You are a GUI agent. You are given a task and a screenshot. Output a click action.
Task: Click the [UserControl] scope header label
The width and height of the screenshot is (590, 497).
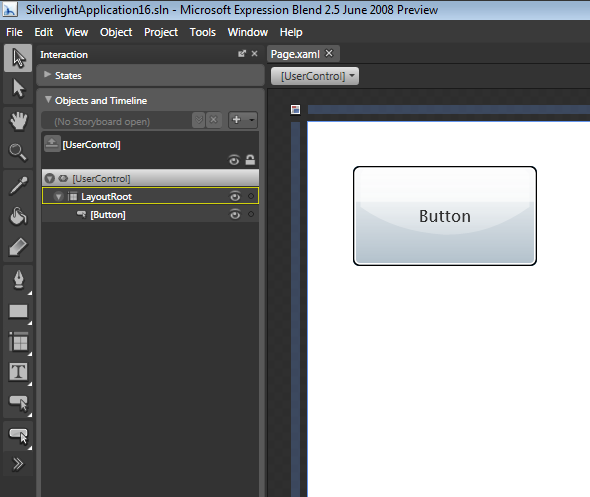91,145
